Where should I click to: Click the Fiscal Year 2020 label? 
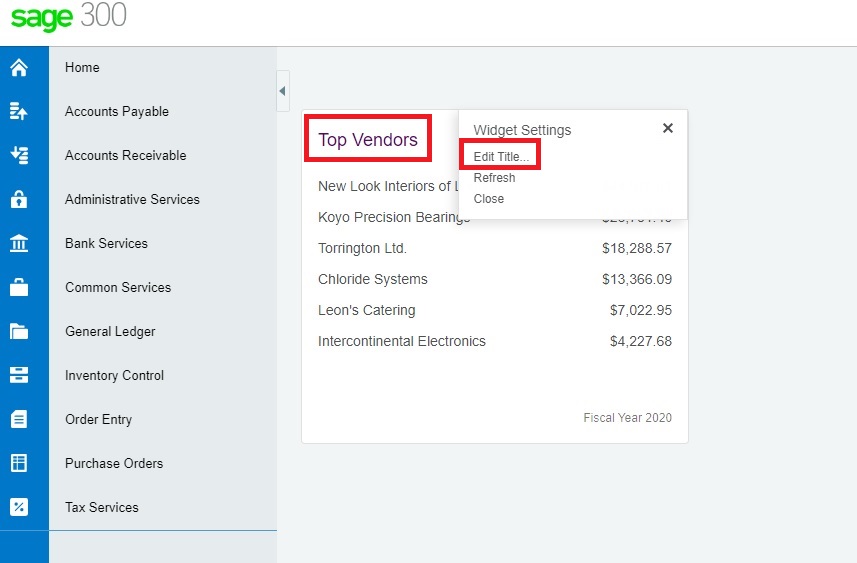[x=627, y=418]
